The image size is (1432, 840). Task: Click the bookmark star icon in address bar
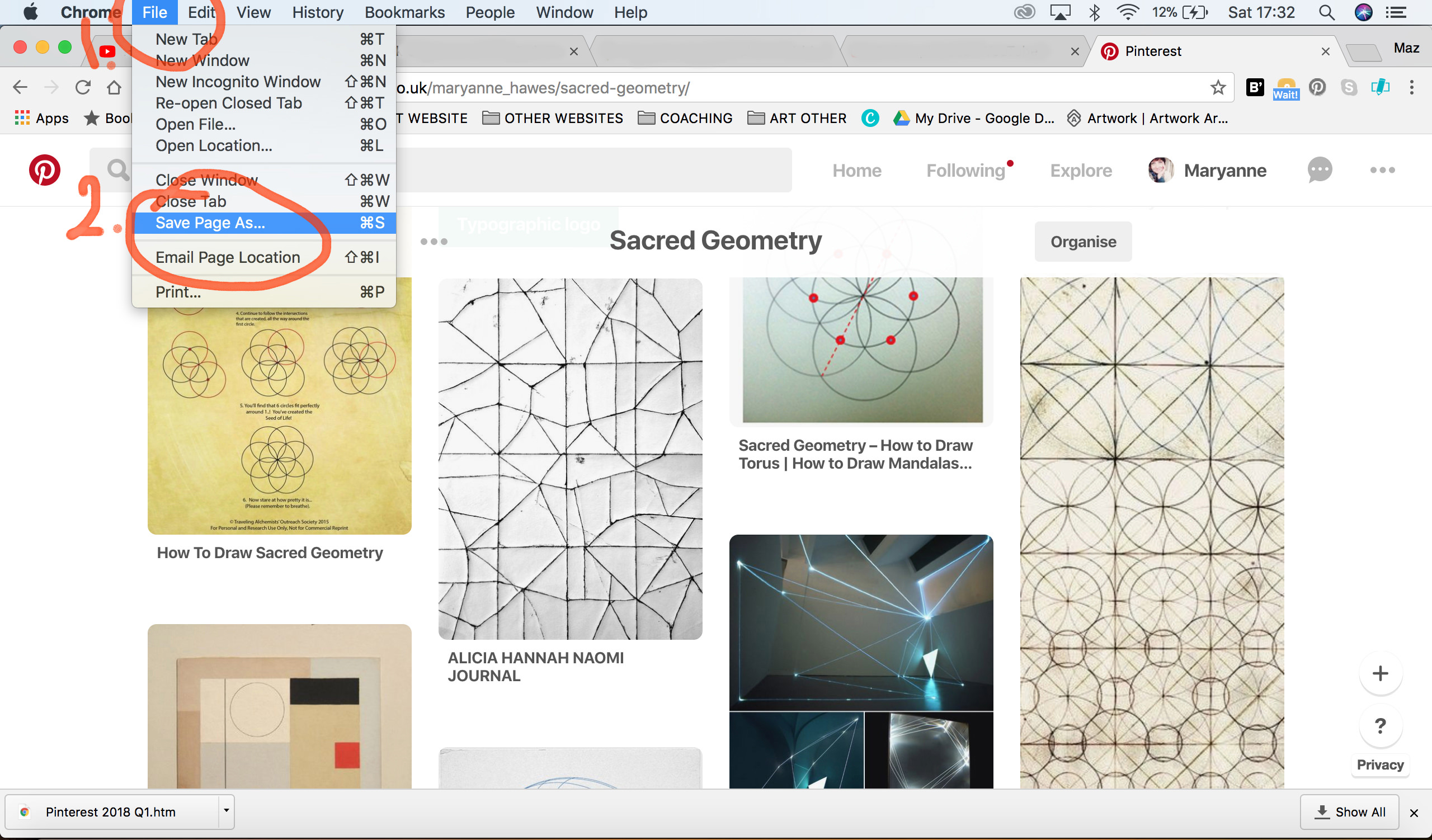click(1218, 87)
